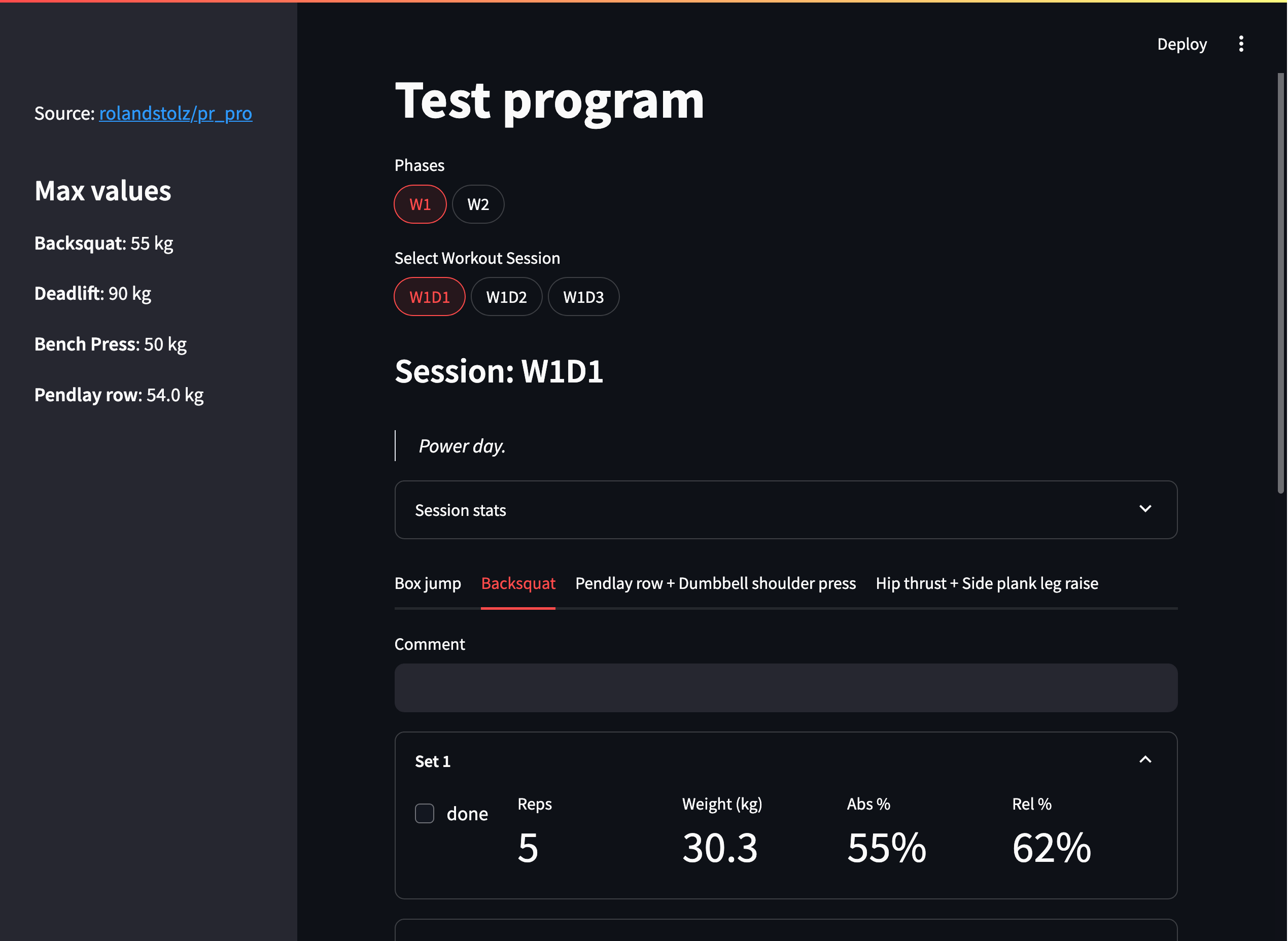
Task: Check the done checkbox for Set 1
Action: click(x=425, y=813)
